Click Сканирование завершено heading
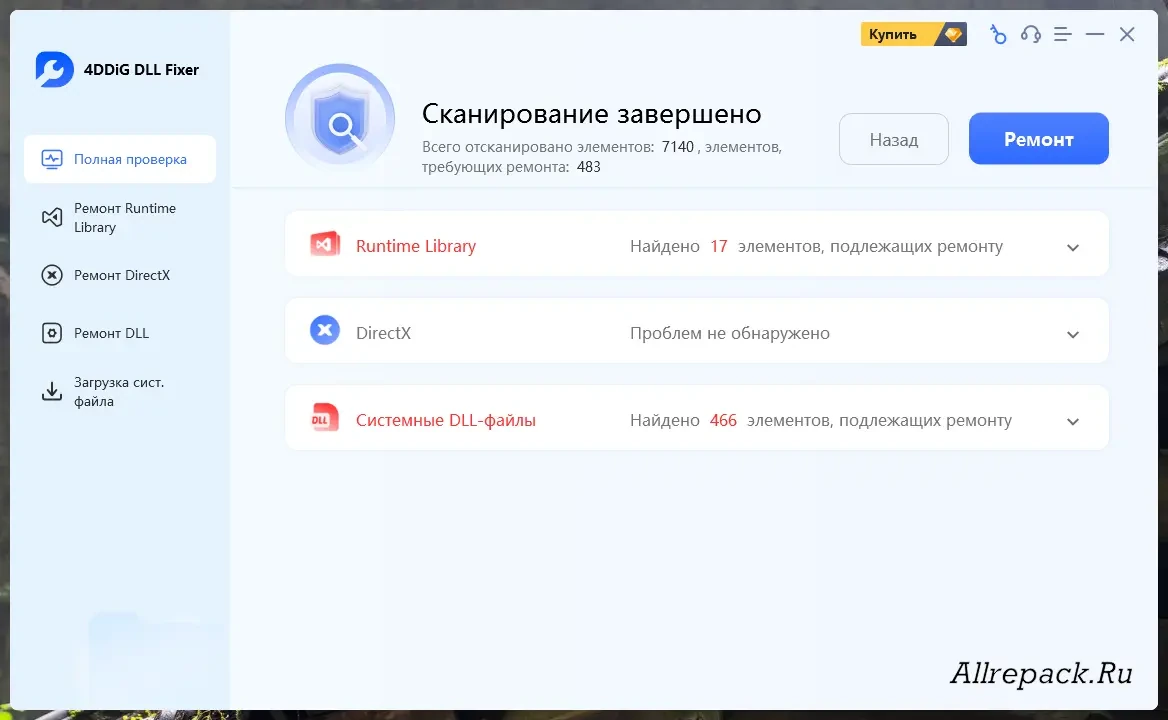 click(591, 114)
